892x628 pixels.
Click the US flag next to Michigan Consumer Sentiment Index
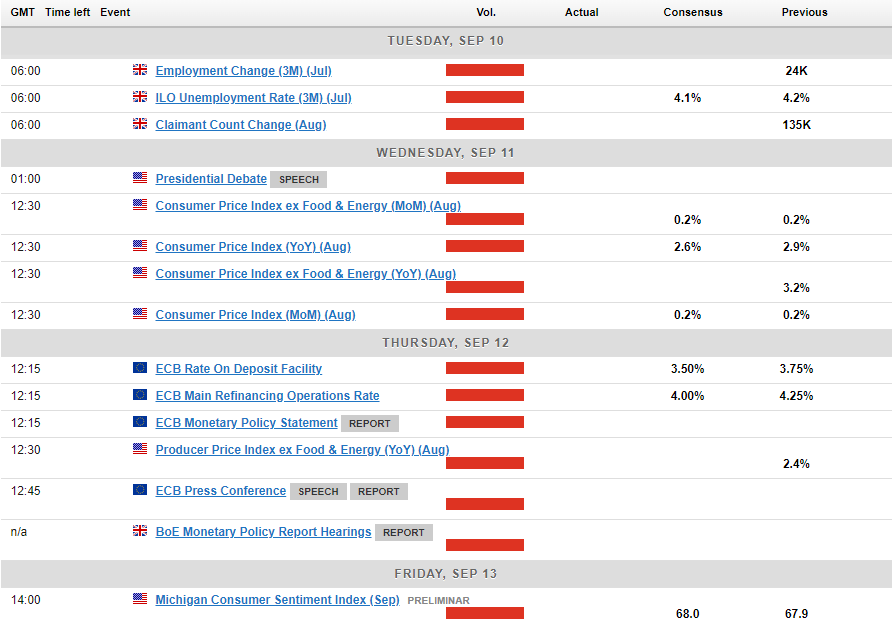[x=140, y=600]
